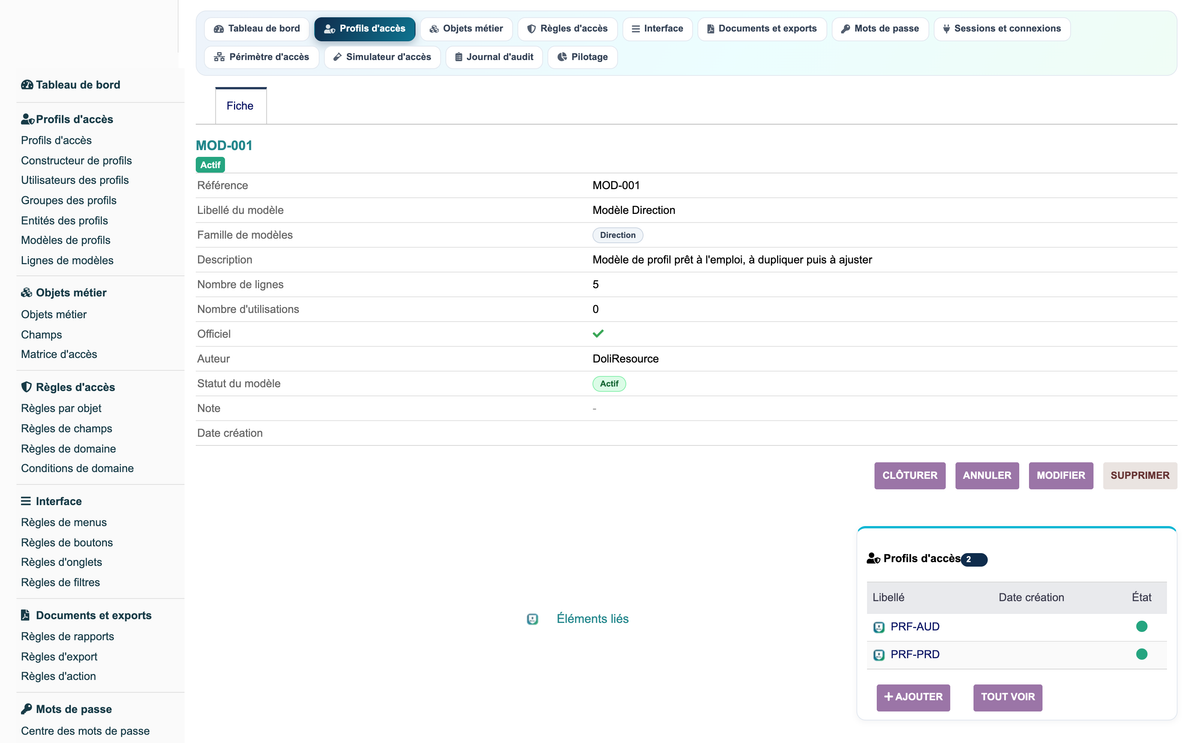Screen dimensions: 1200x743
Task: Open Pilotage tab
Action: [582, 57]
